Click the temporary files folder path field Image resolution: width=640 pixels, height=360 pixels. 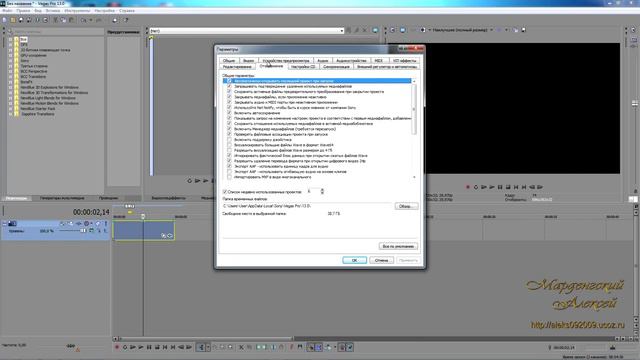tap(307, 206)
